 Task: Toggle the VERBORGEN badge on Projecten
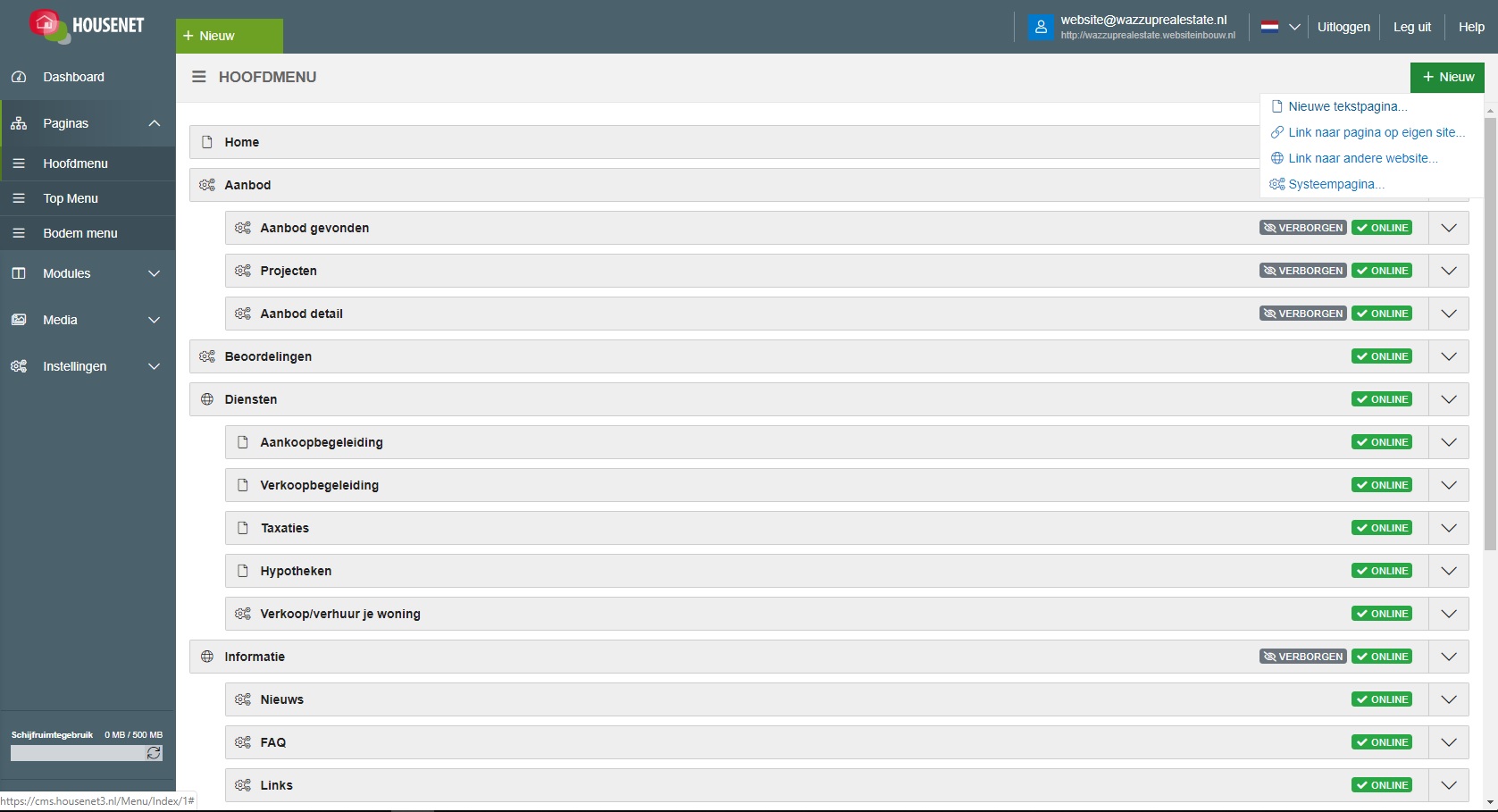click(1303, 271)
